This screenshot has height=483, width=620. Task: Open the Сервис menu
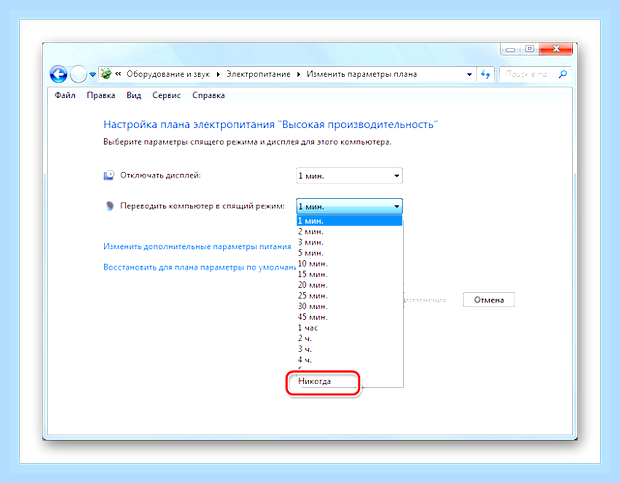coord(166,95)
